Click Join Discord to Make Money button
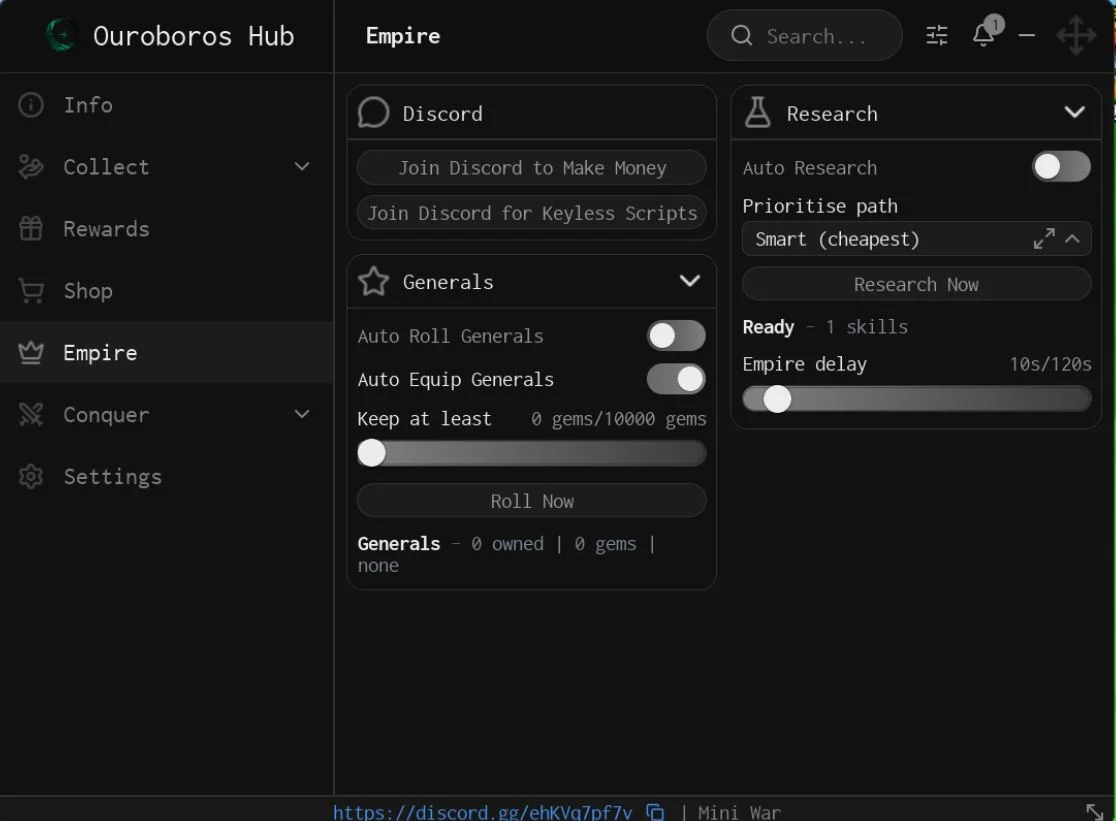This screenshot has height=821, width=1116. click(532, 168)
